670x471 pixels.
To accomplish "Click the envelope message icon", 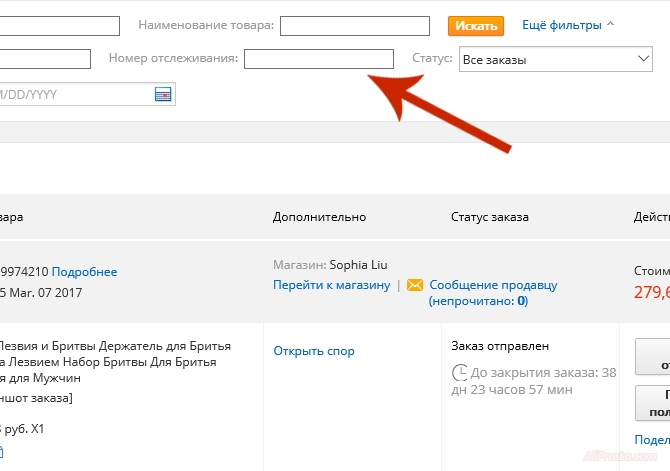I will tap(415, 285).
